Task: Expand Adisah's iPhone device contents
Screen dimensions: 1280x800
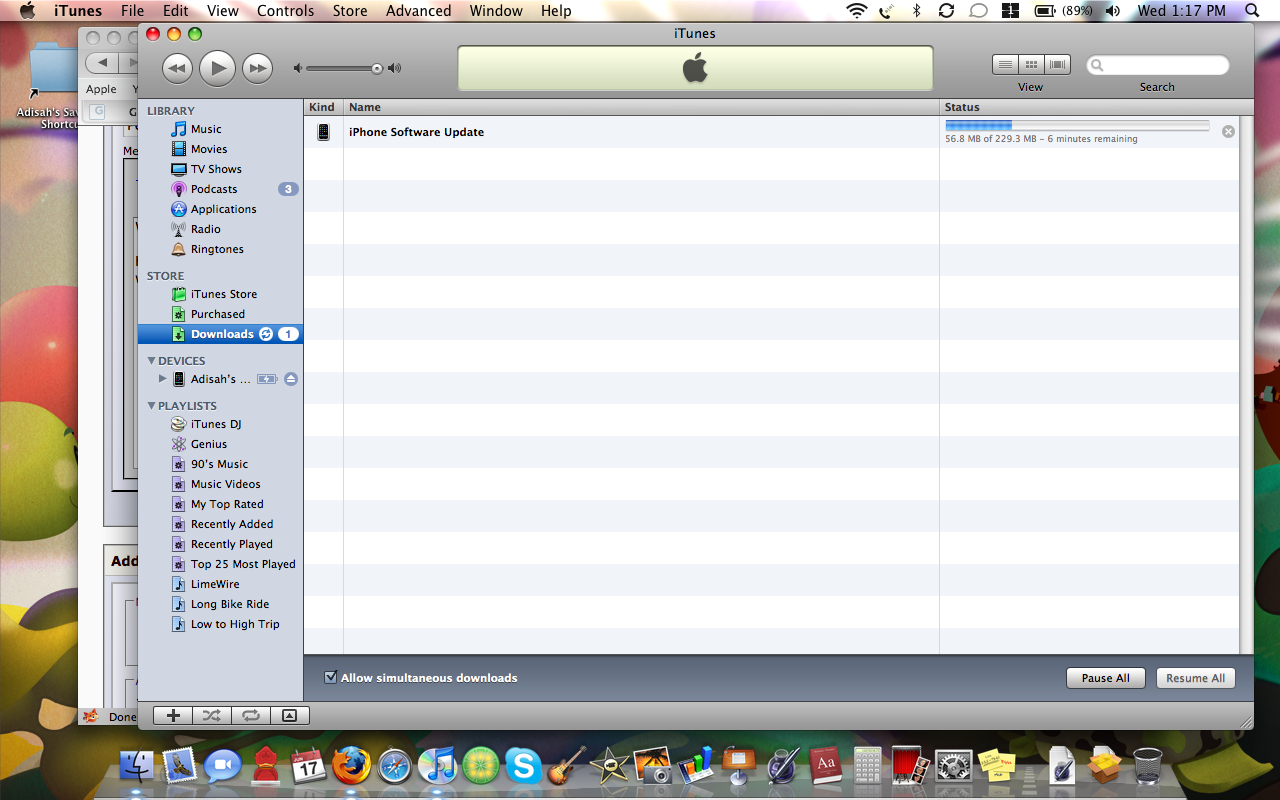Action: [163, 379]
